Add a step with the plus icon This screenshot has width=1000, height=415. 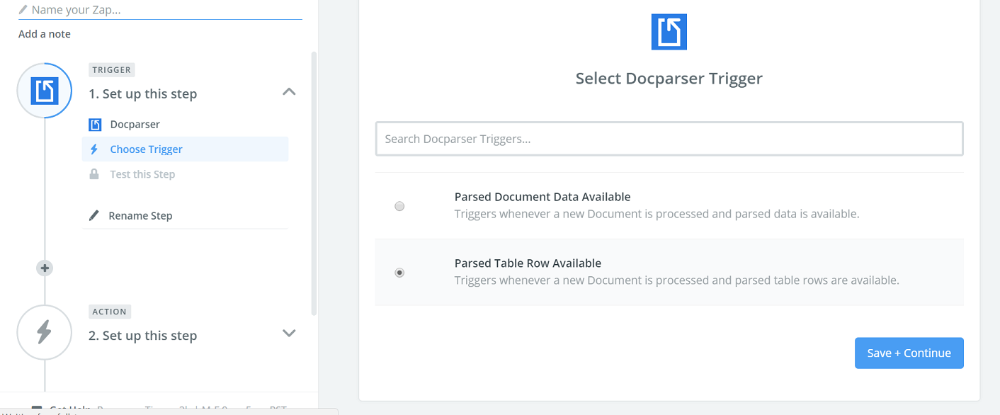(x=45, y=268)
